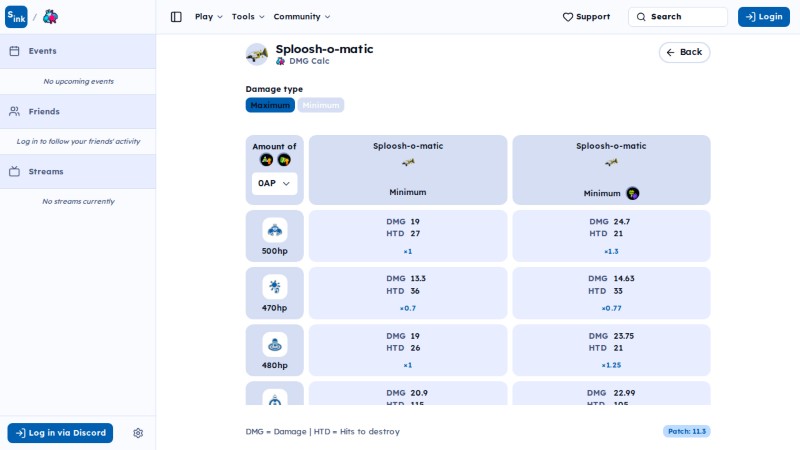The width and height of the screenshot is (800, 450).
Task: Click weapon icon in first Sploosh-o-matic column
Action: (x=408, y=163)
